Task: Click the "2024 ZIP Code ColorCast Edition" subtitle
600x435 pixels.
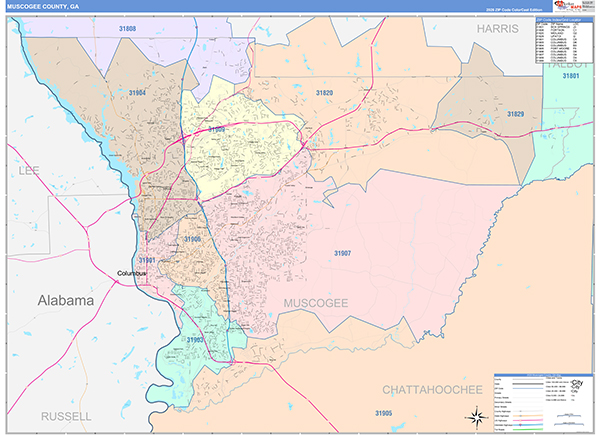Action: [514, 10]
